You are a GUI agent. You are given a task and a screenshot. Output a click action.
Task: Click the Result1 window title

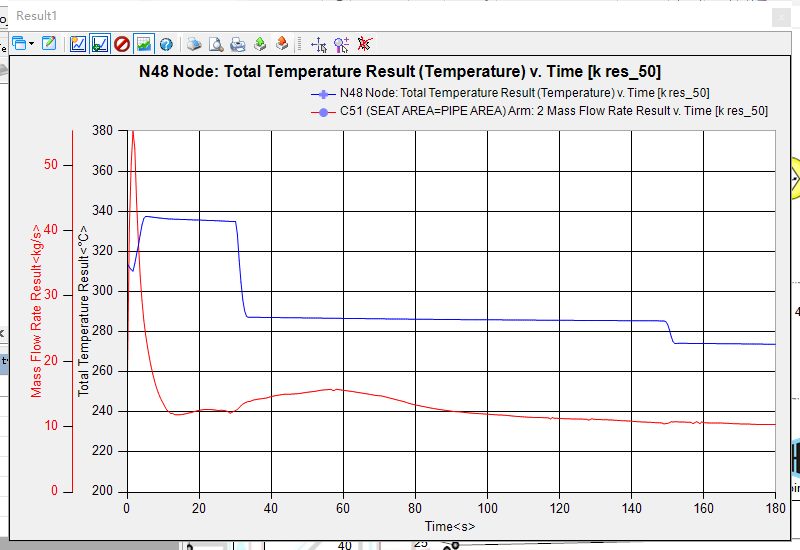point(36,16)
